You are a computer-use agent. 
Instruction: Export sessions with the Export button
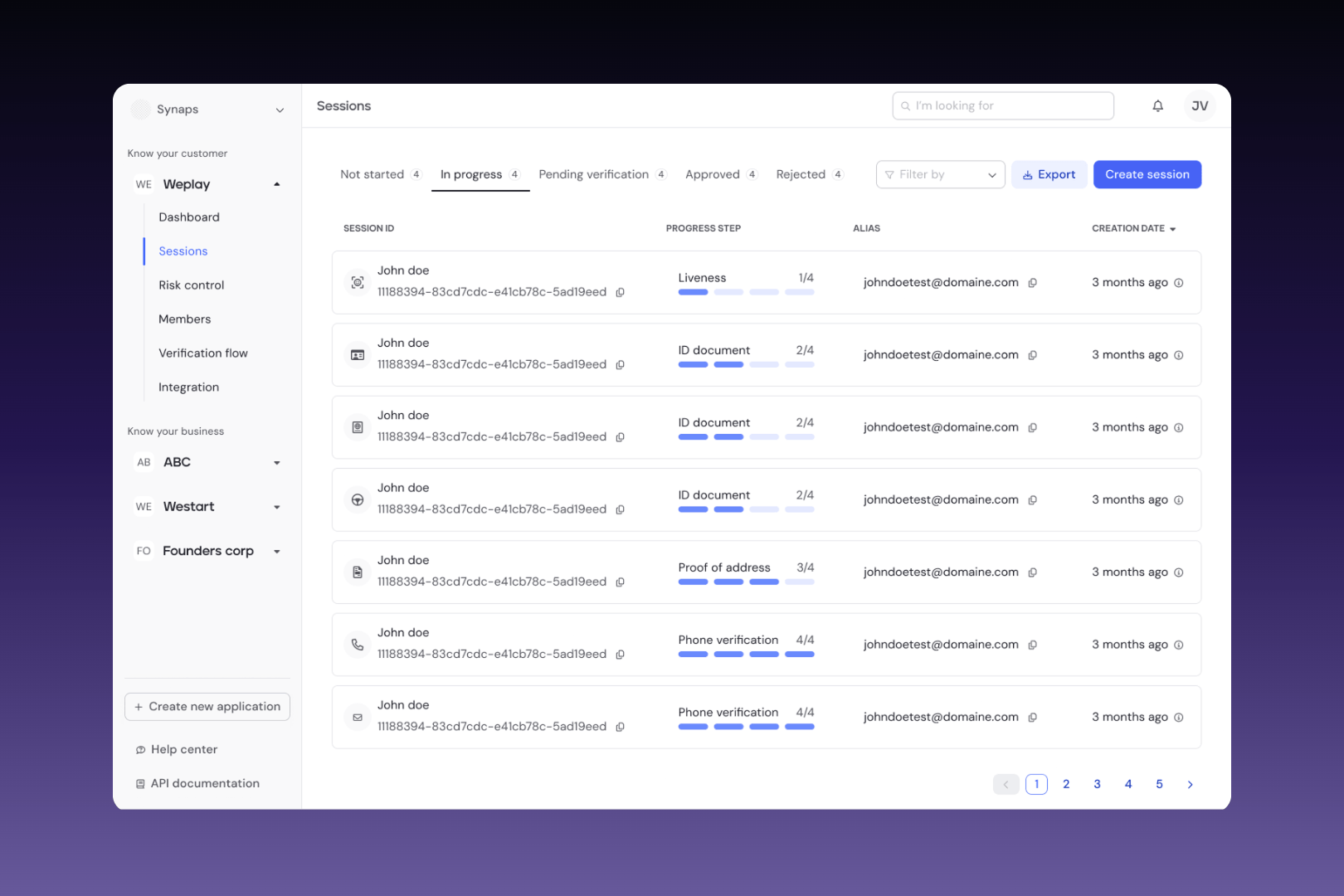(x=1049, y=175)
